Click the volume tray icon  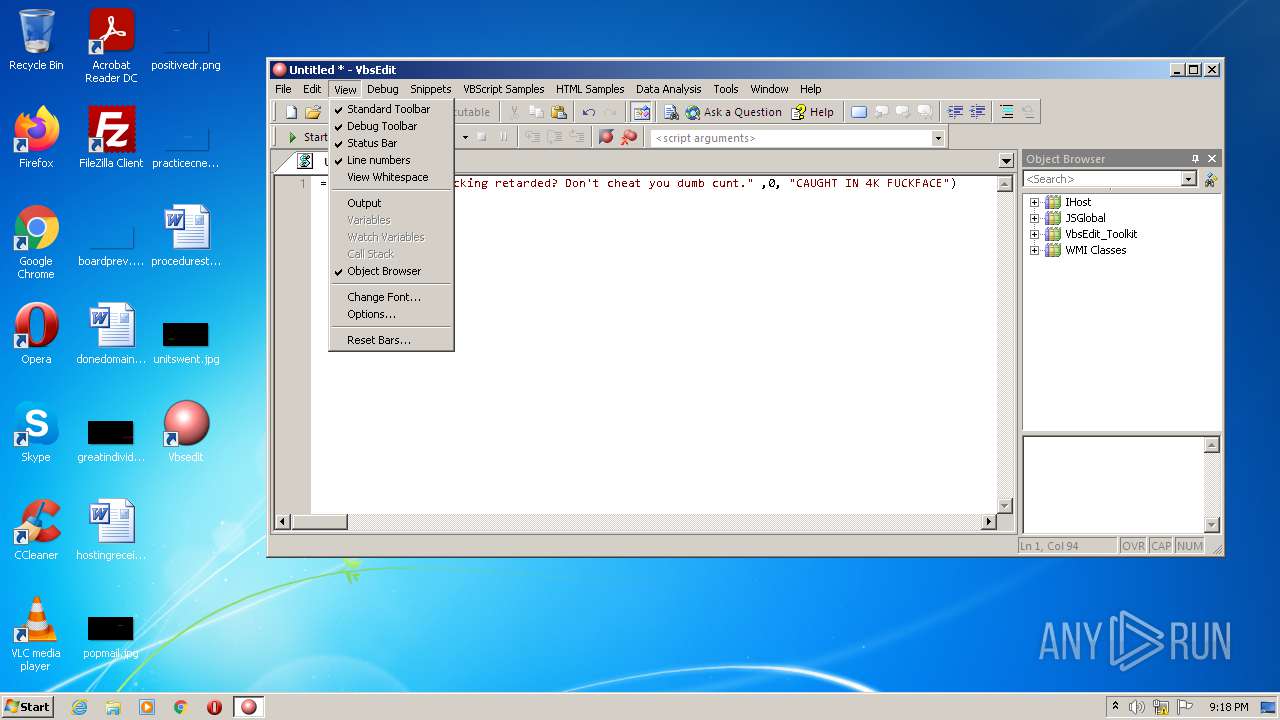(1137, 707)
